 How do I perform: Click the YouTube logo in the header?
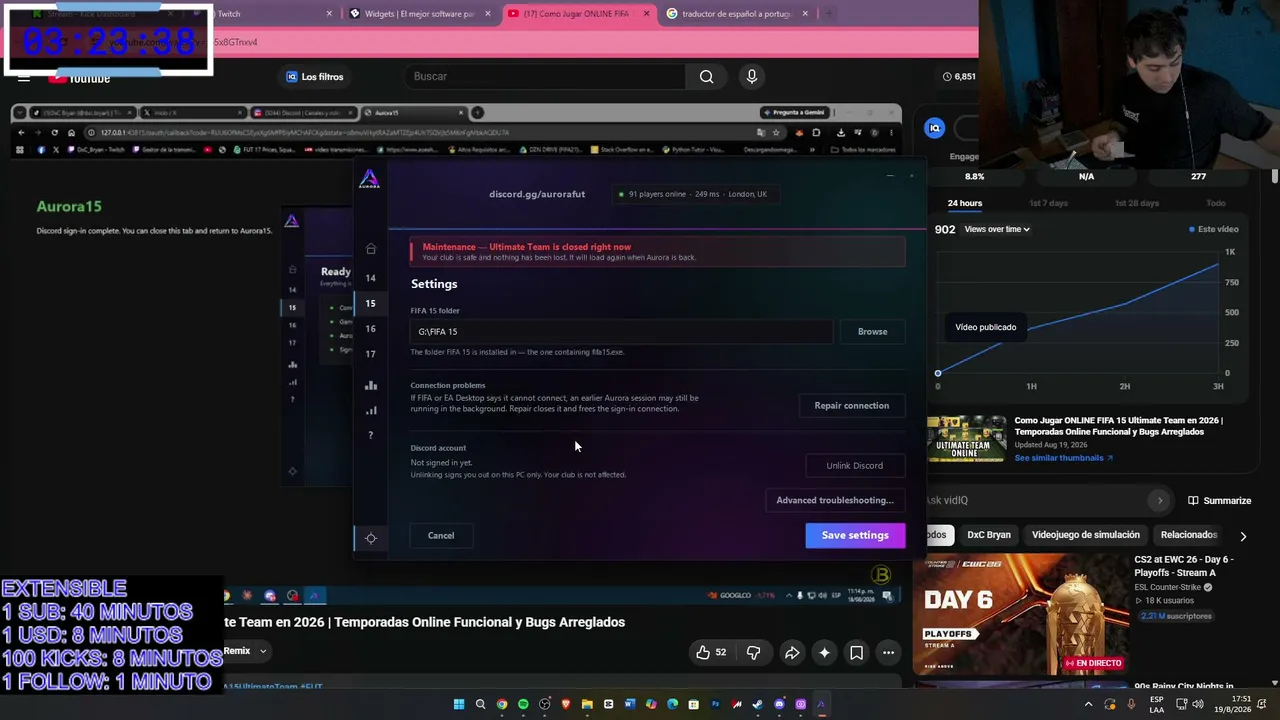pos(79,78)
